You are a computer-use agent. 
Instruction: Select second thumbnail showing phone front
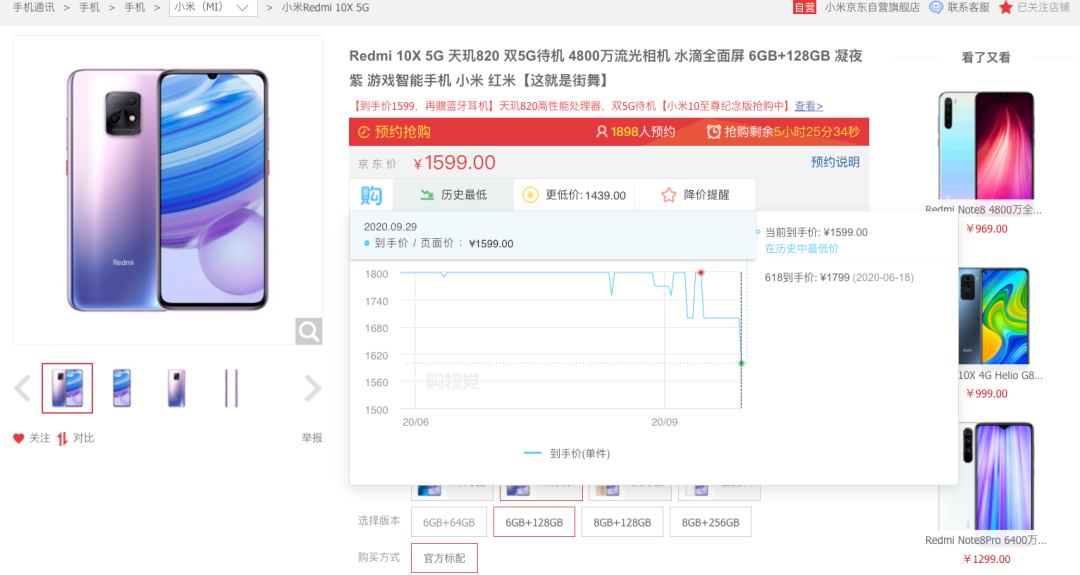(122, 388)
